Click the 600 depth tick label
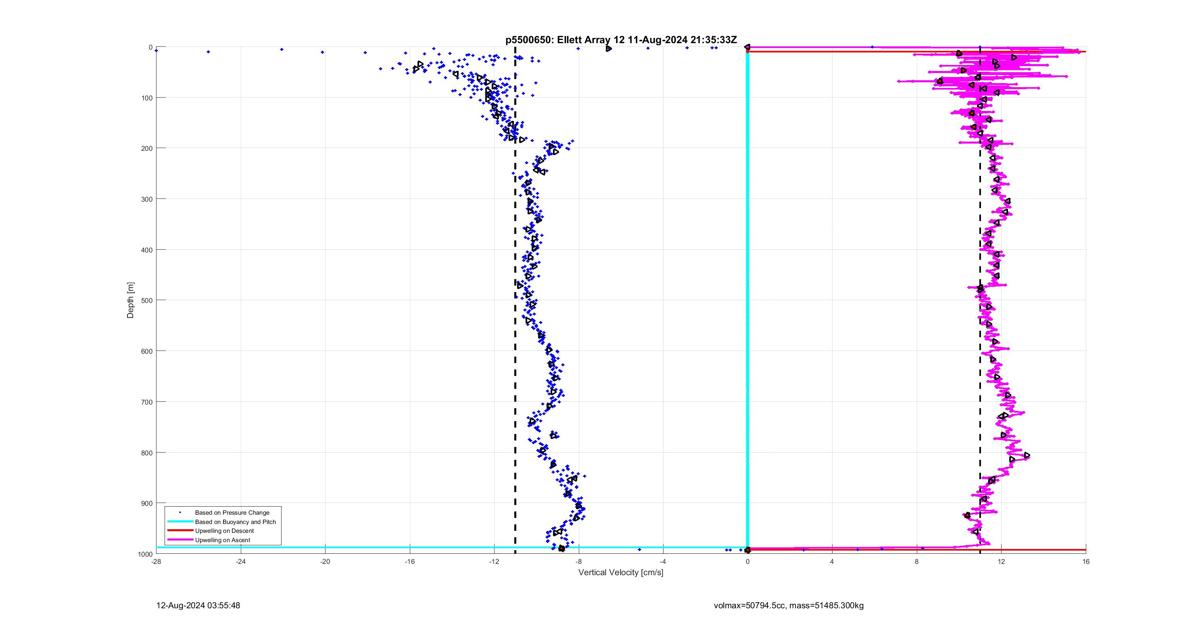The width and height of the screenshot is (1200, 622). pyautogui.click(x=146, y=351)
